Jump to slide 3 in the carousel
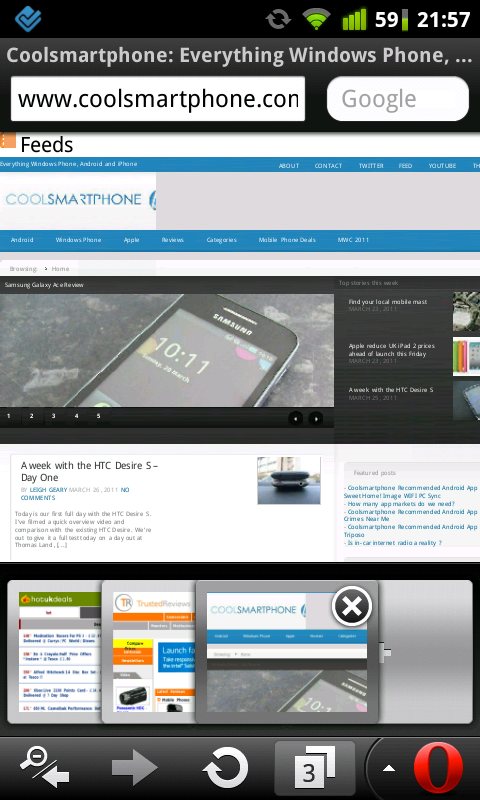The width and height of the screenshot is (480, 800). click(54, 416)
